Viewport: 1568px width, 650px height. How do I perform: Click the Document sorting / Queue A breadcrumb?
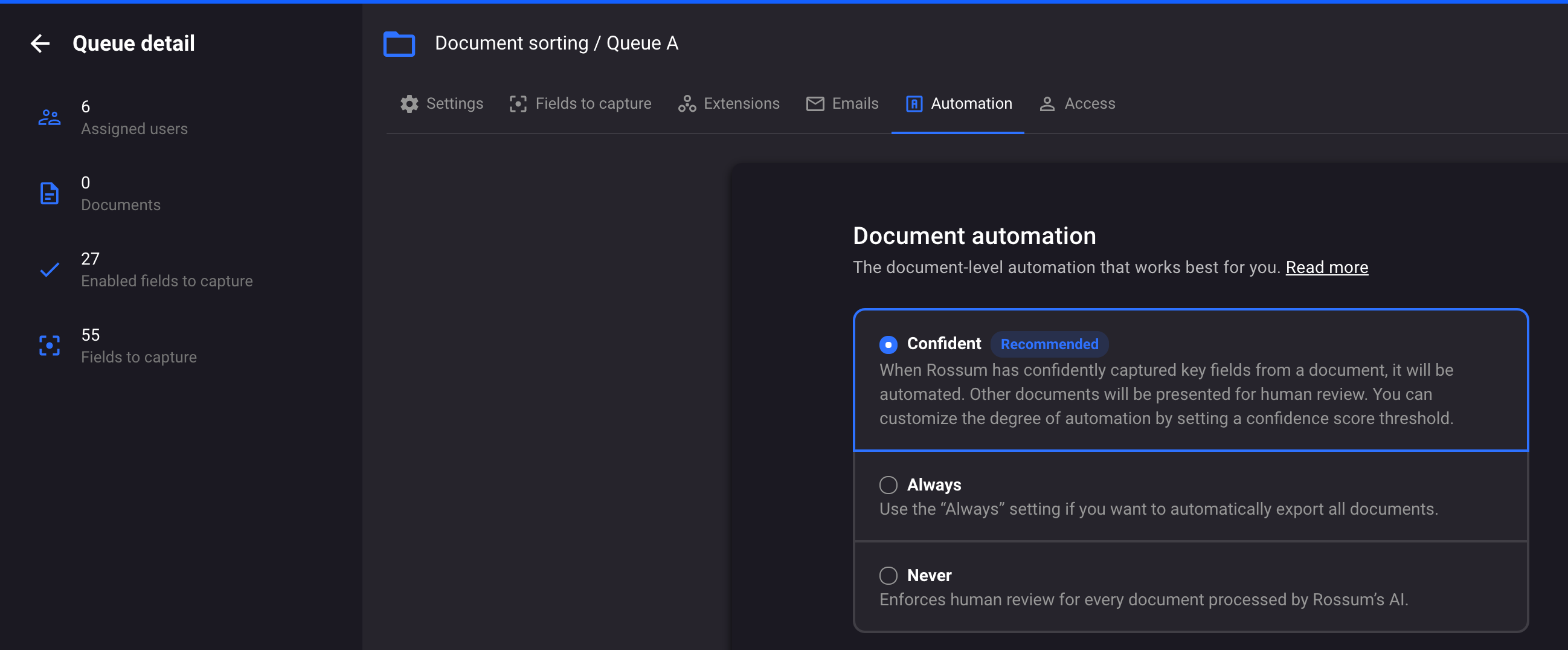(556, 43)
